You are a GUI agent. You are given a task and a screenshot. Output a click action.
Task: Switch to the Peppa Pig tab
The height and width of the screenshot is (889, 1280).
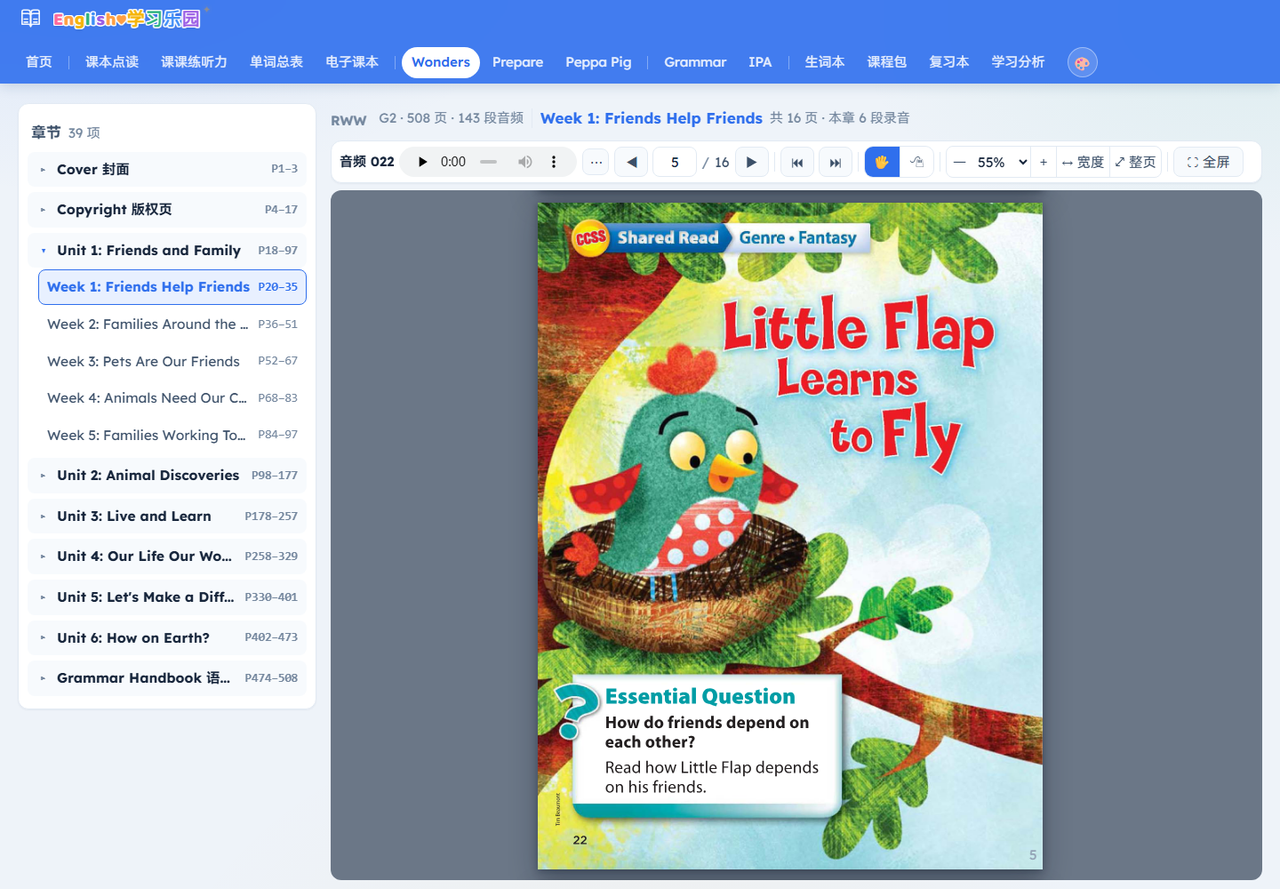pyautogui.click(x=598, y=62)
